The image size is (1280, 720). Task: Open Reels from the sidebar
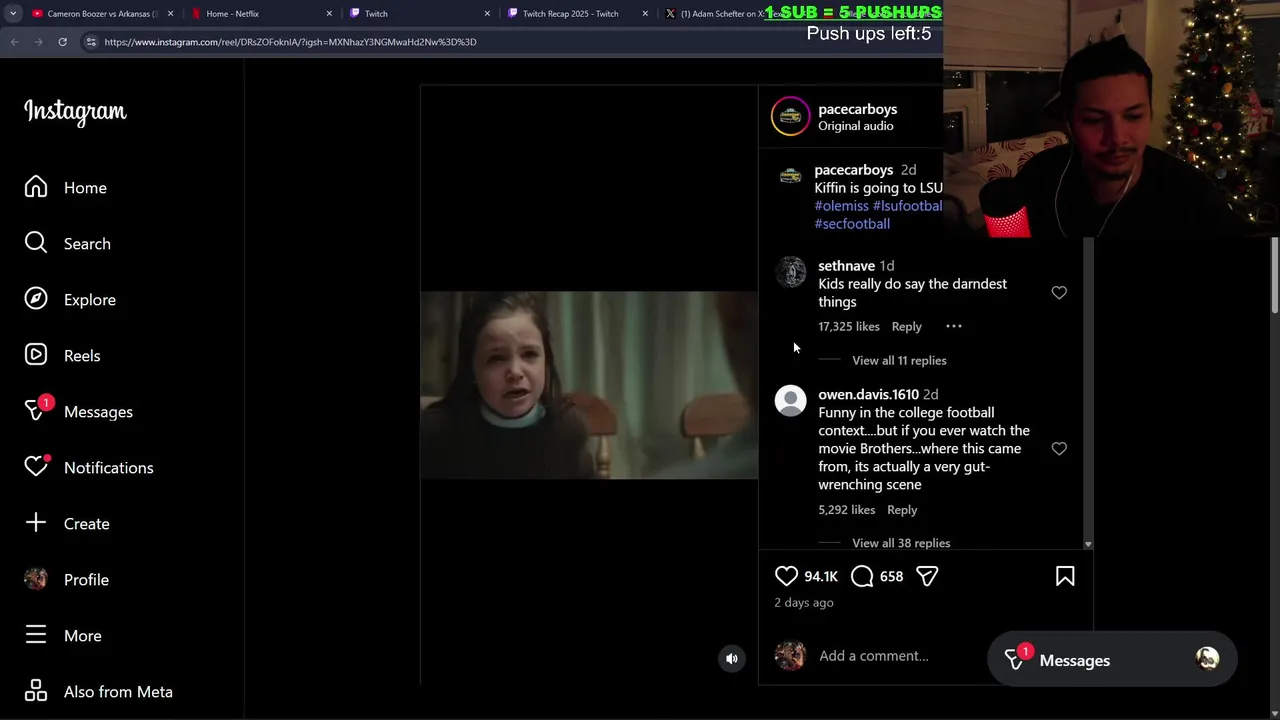point(62,356)
